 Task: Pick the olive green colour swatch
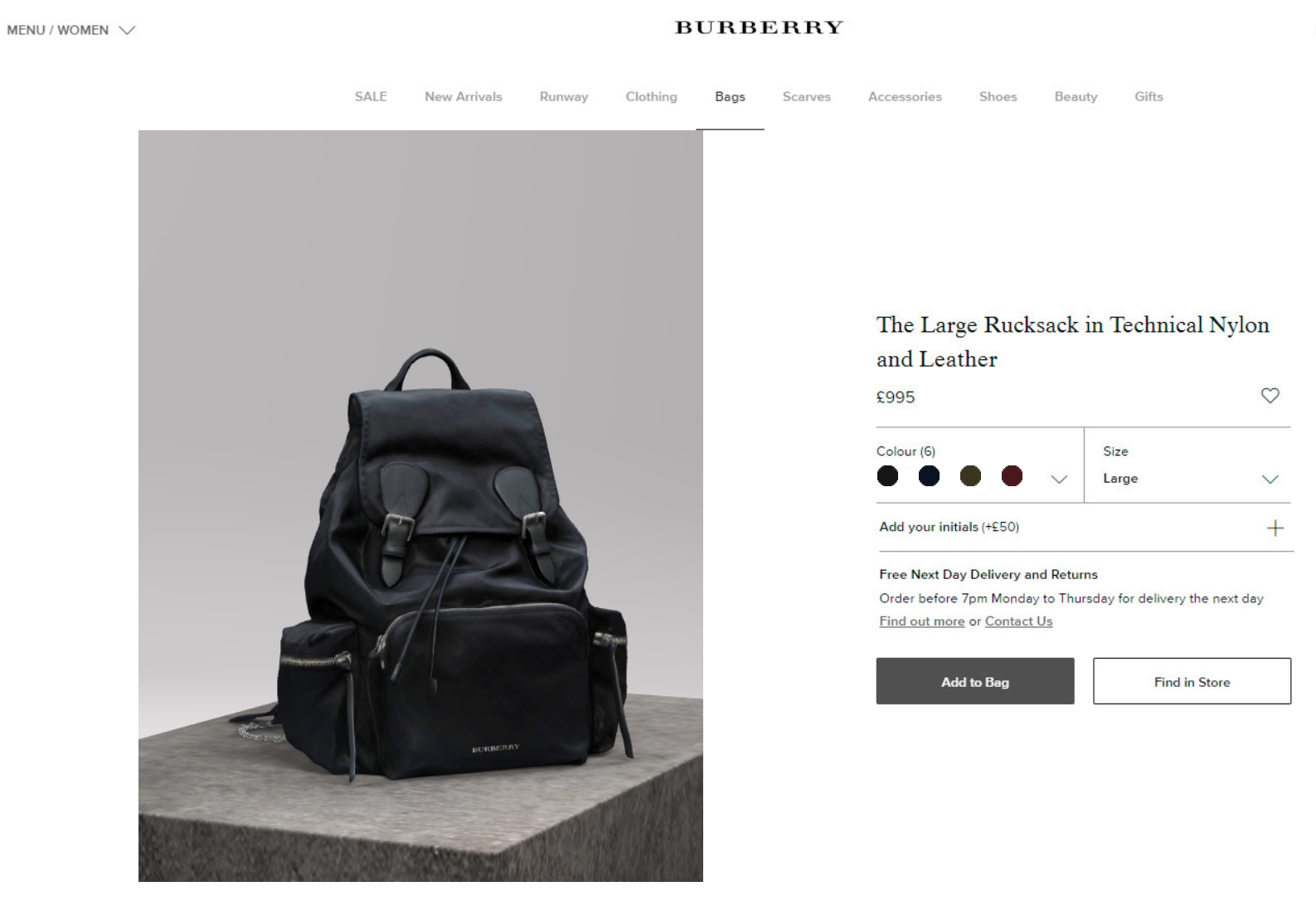970,476
